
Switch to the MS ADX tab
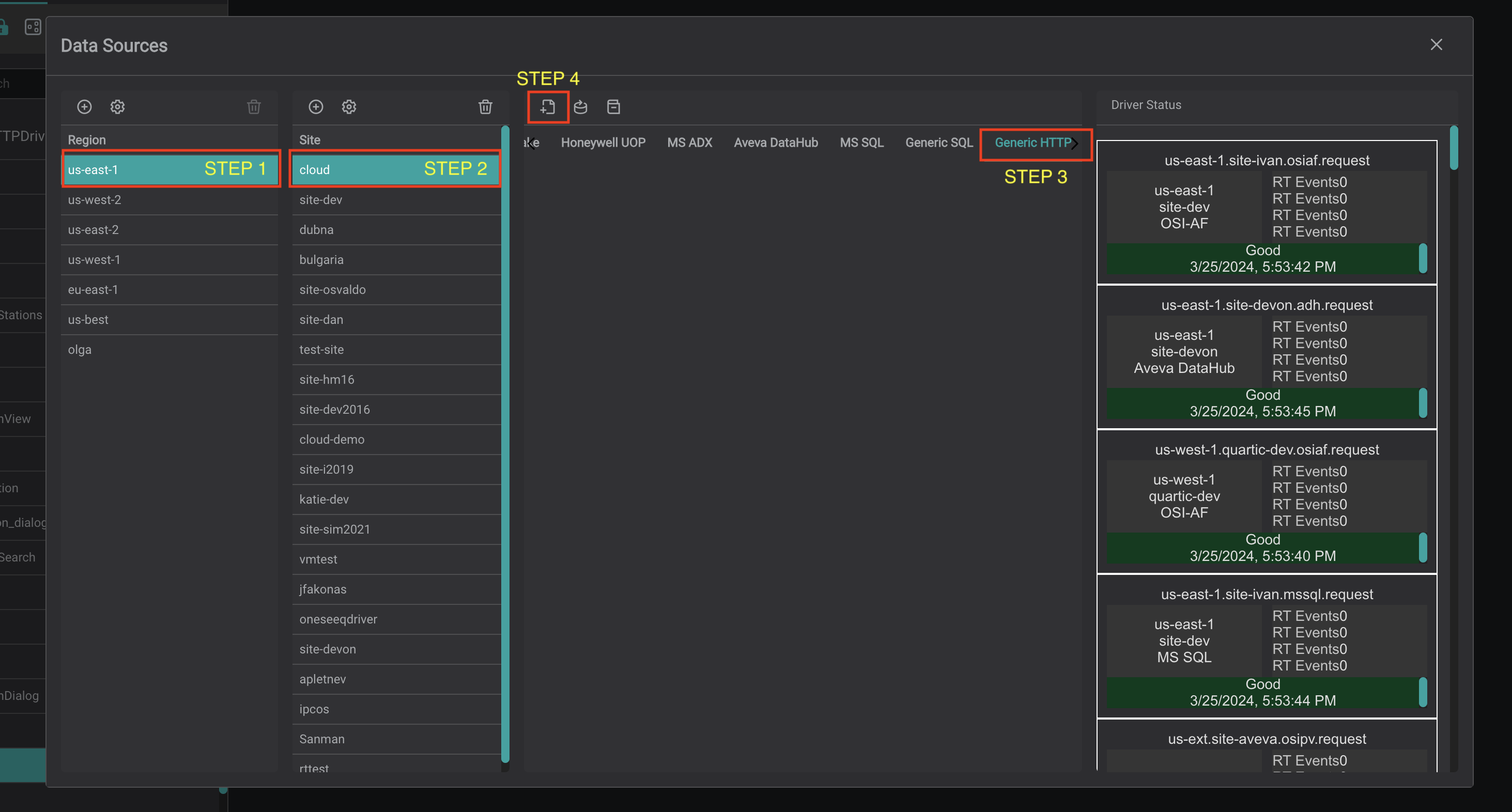(689, 143)
